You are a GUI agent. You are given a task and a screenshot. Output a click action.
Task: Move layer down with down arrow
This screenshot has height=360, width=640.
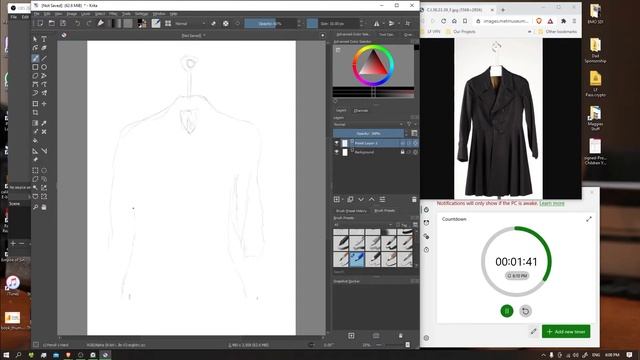coord(361,199)
